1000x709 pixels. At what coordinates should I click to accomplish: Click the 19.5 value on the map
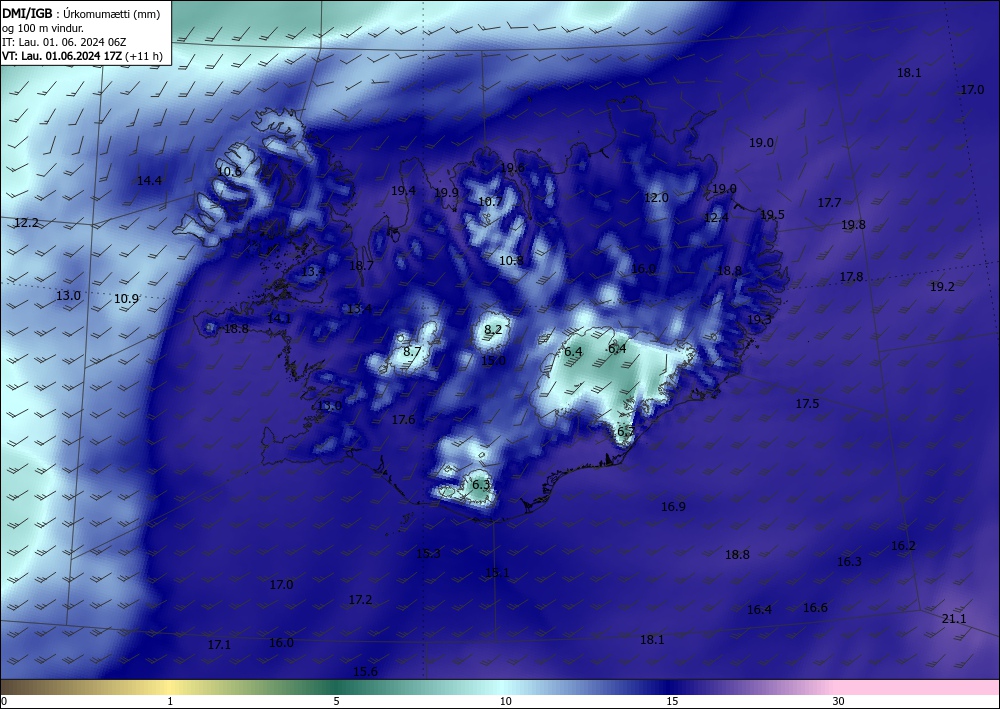point(772,215)
